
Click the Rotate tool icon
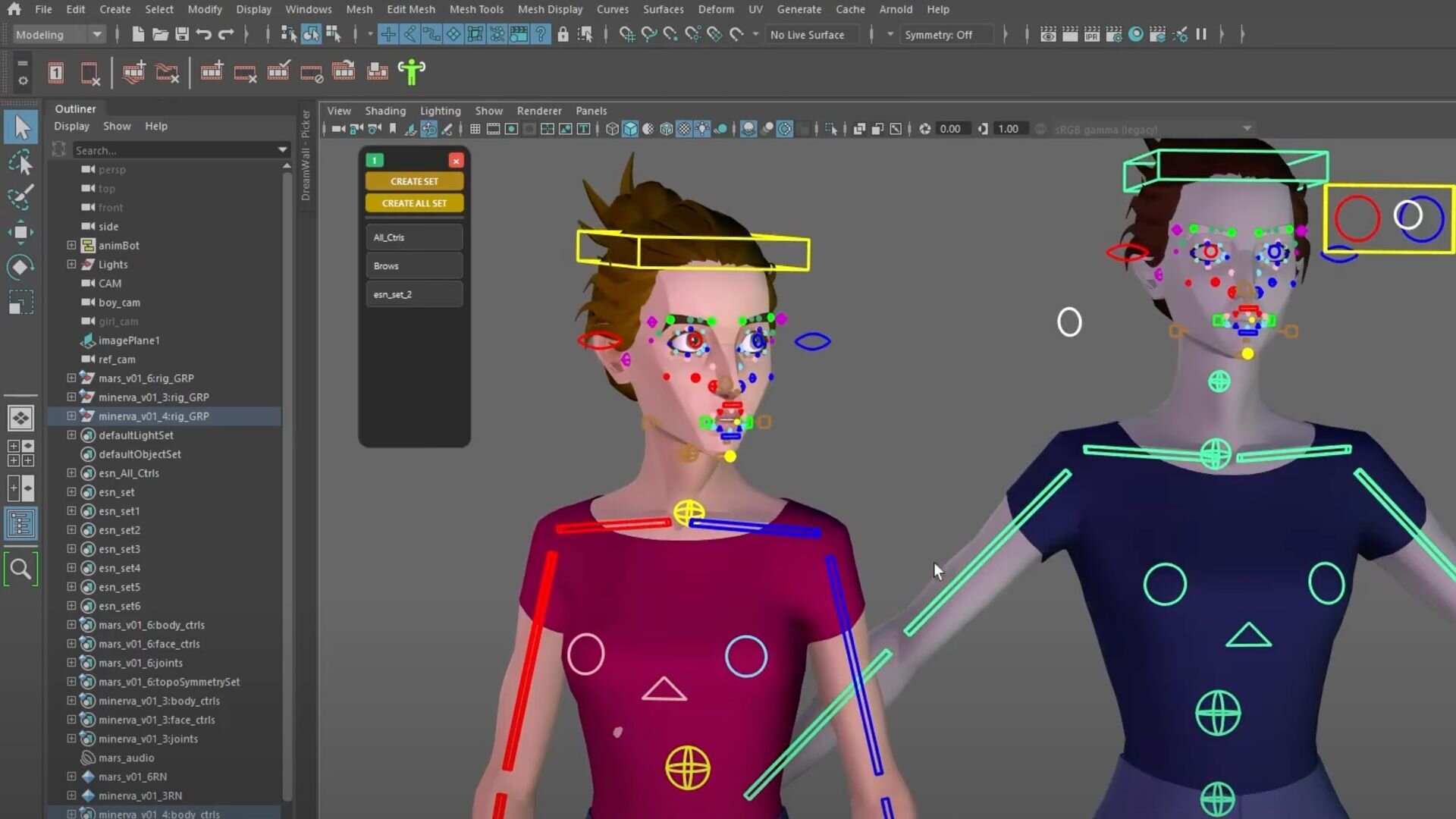pyautogui.click(x=20, y=267)
